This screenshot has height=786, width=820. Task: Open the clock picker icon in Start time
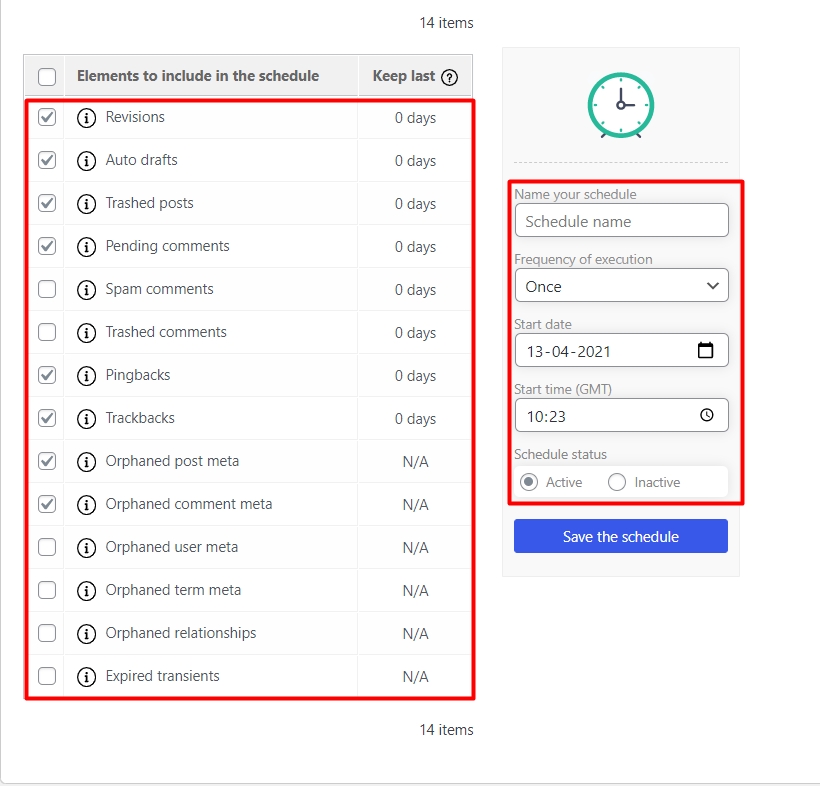707,415
